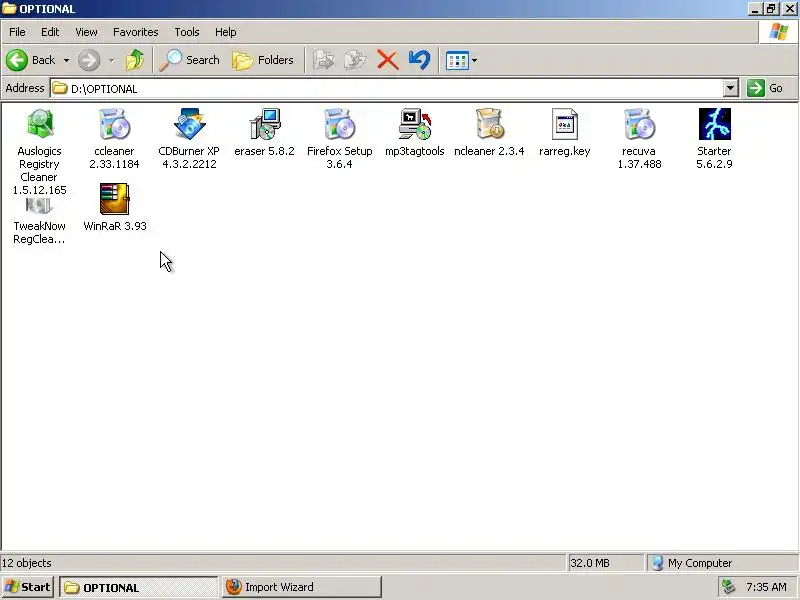Select the TweakNow RegCleaner icon
800x600 pixels.
(x=39, y=206)
